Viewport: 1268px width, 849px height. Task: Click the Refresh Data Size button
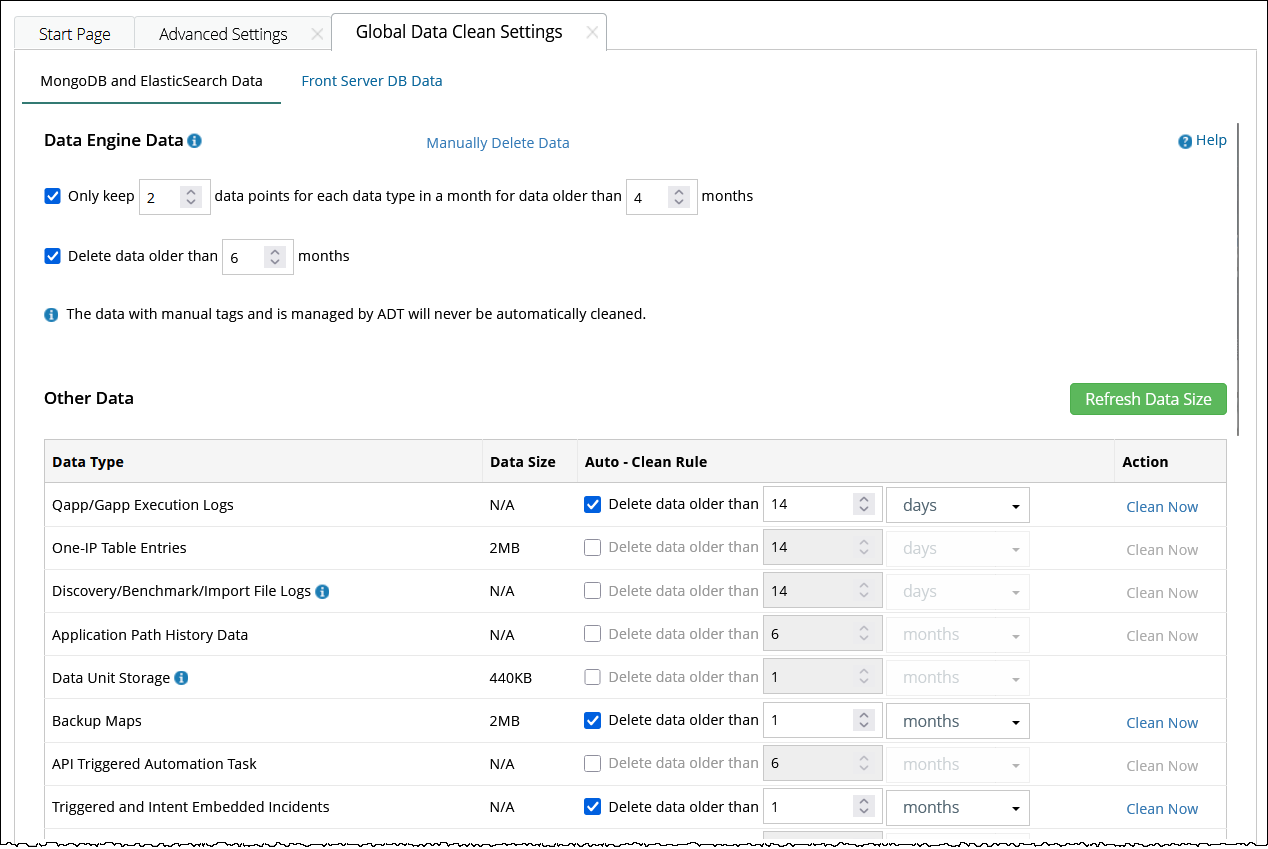click(1147, 399)
